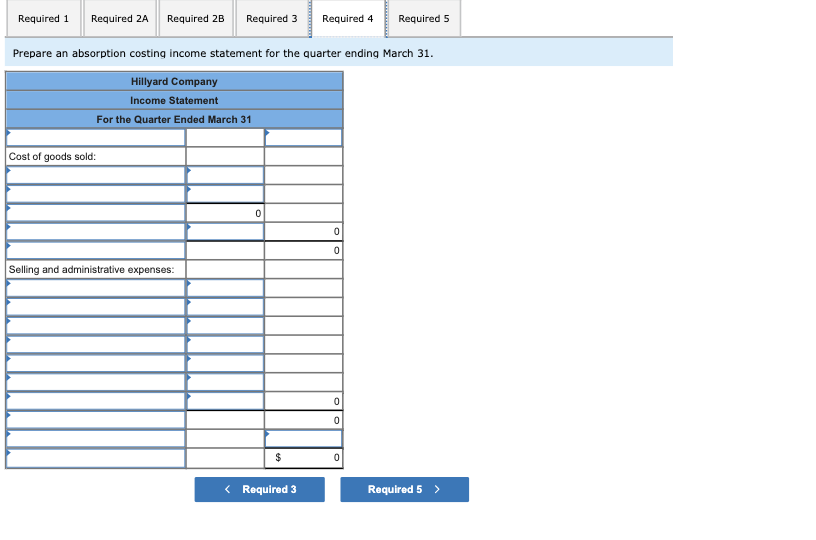
Task: Go to the Required 3 tab
Action: click(x=272, y=19)
